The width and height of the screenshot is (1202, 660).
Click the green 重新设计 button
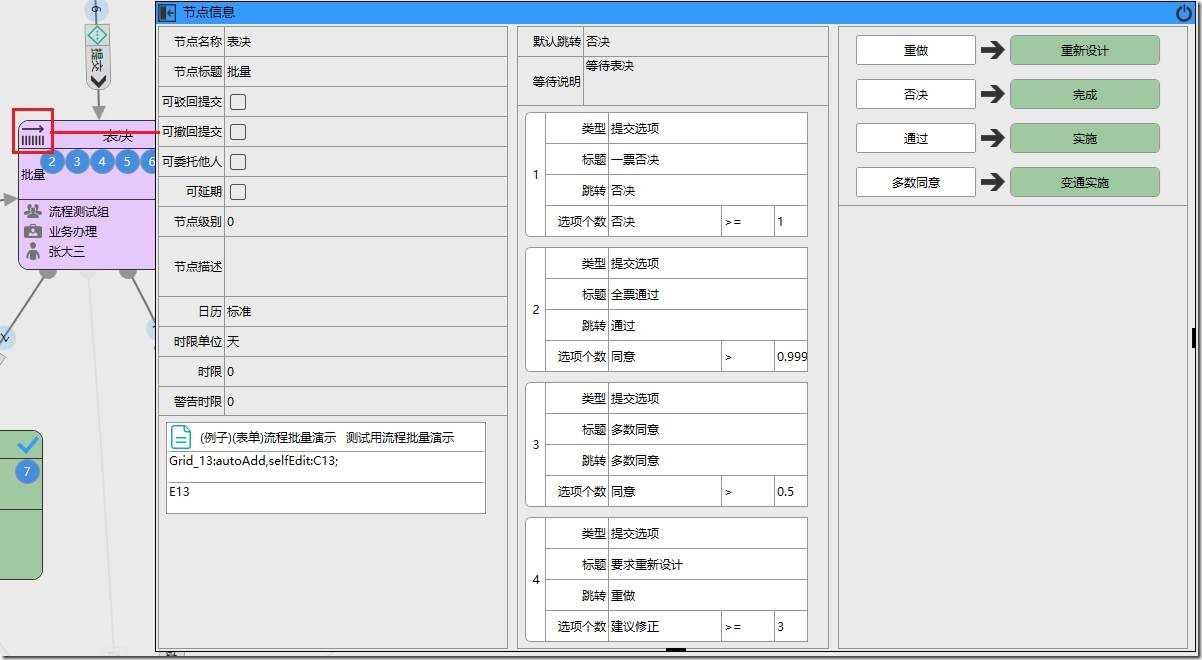[x=1085, y=50]
